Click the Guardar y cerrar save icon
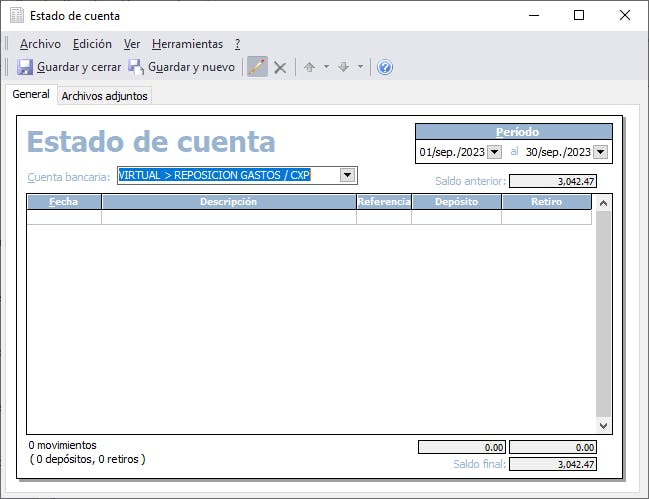Viewport: 649px width, 499px height. click(25, 67)
